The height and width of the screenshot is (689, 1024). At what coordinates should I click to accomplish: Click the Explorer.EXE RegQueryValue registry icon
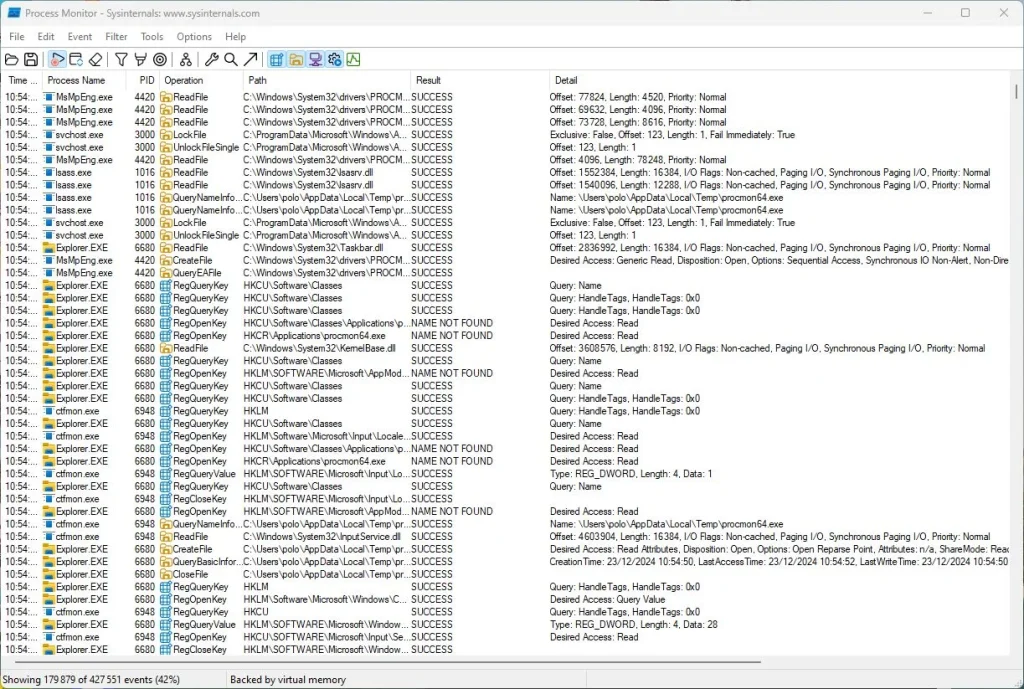tap(166, 624)
